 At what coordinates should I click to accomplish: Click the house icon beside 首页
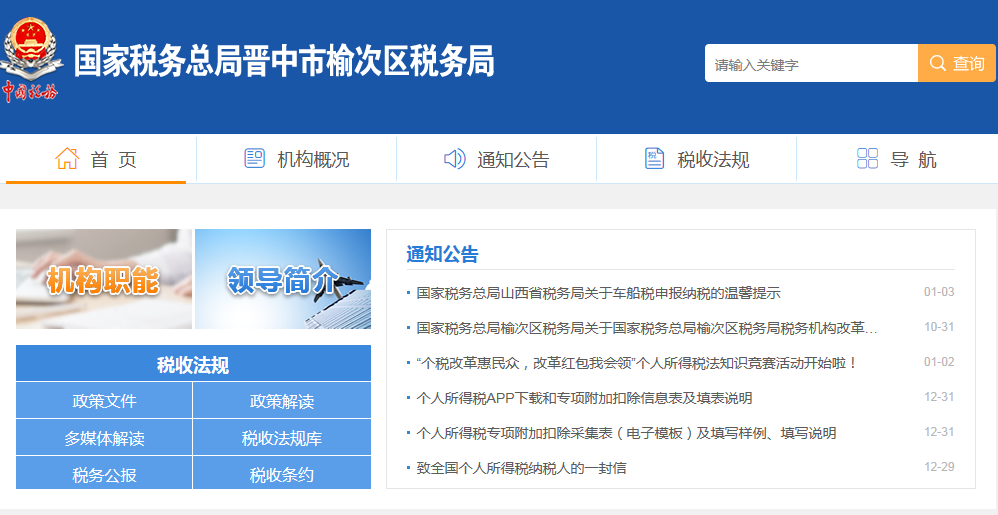(x=67, y=159)
